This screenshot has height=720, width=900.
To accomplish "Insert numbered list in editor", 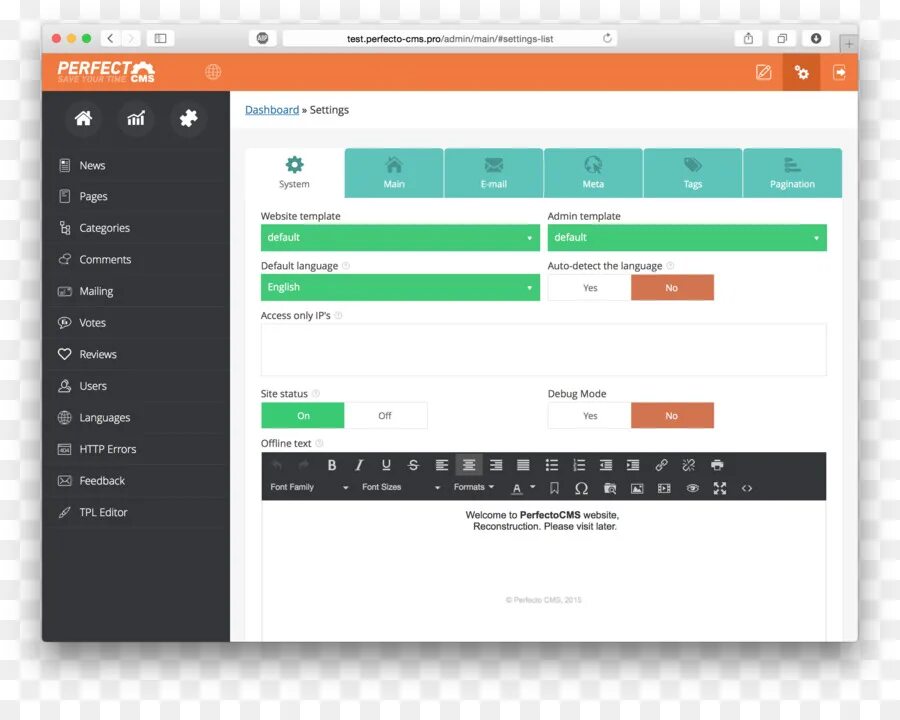I will pyautogui.click(x=579, y=465).
